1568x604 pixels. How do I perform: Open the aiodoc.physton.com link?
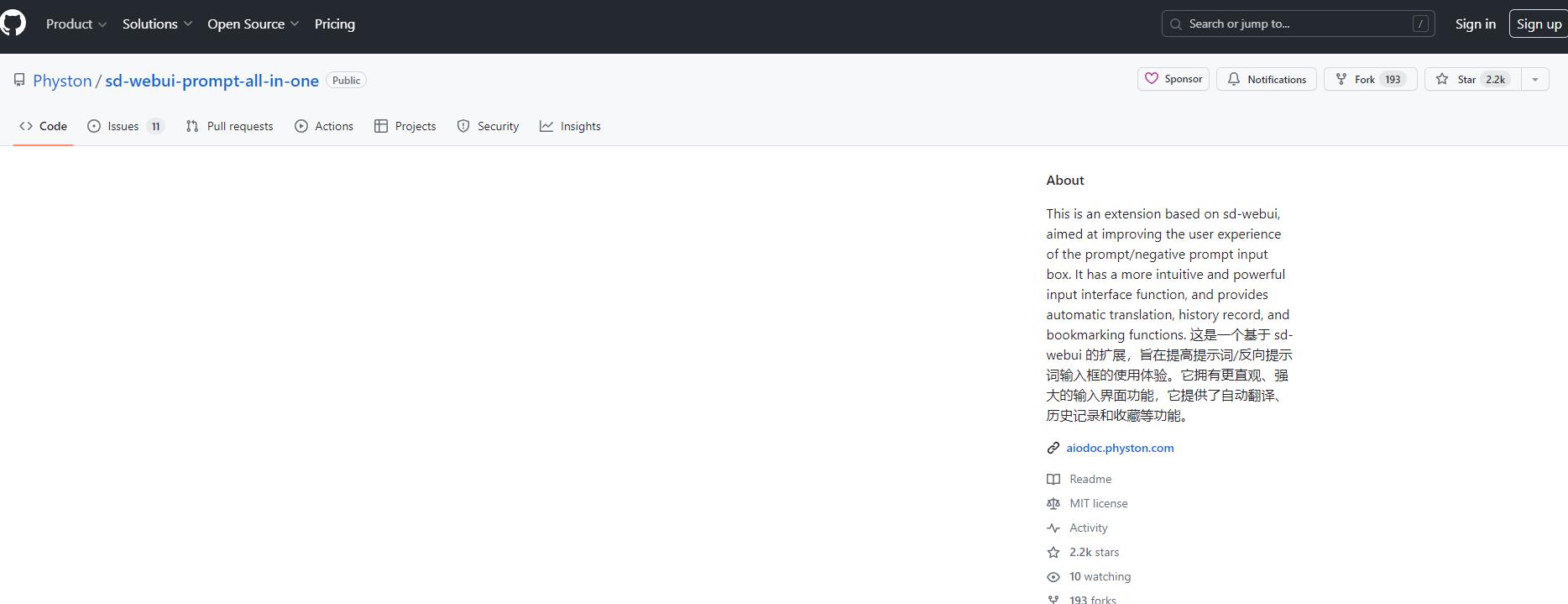(1120, 448)
